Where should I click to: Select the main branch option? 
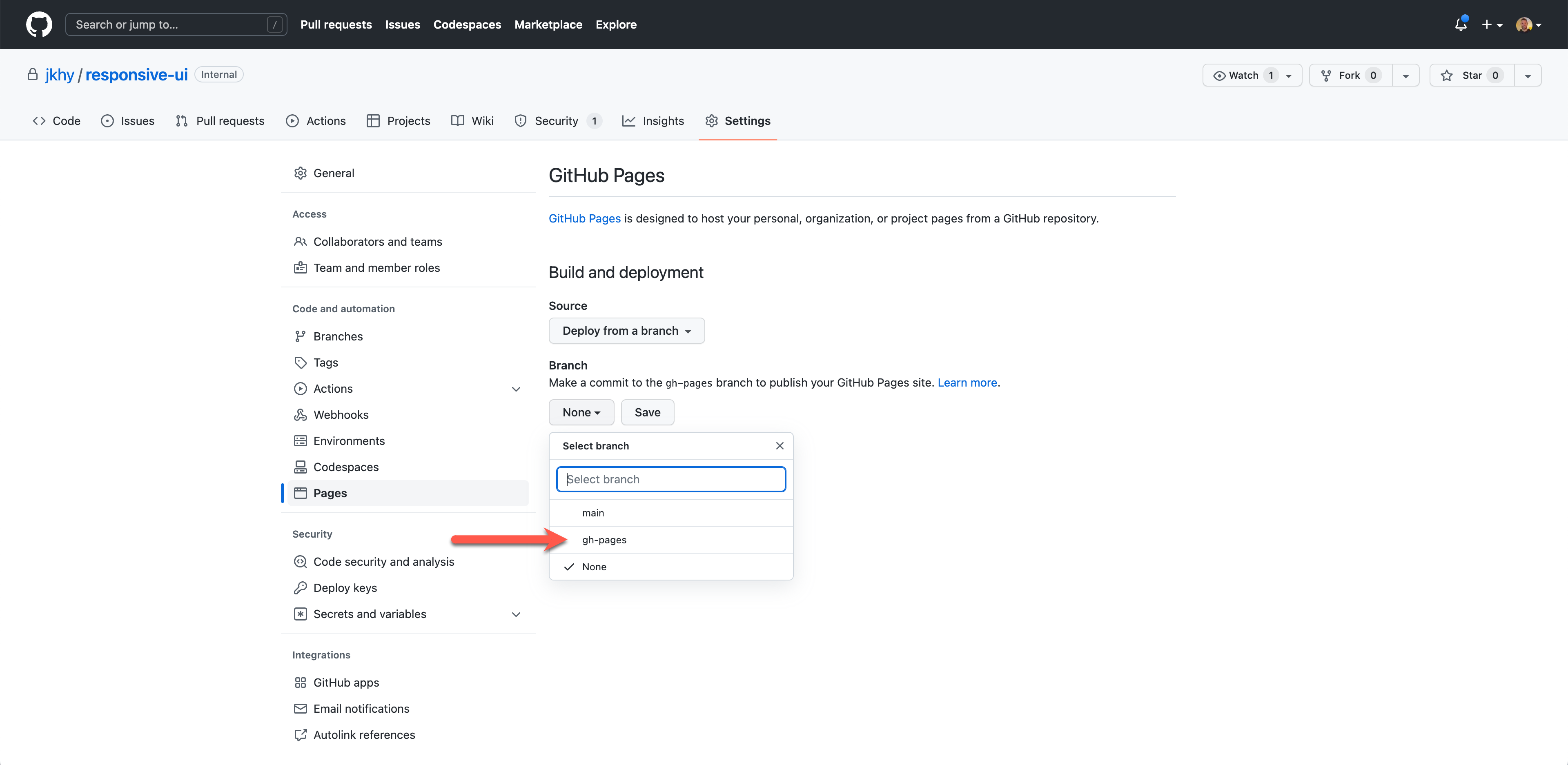pos(593,513)
